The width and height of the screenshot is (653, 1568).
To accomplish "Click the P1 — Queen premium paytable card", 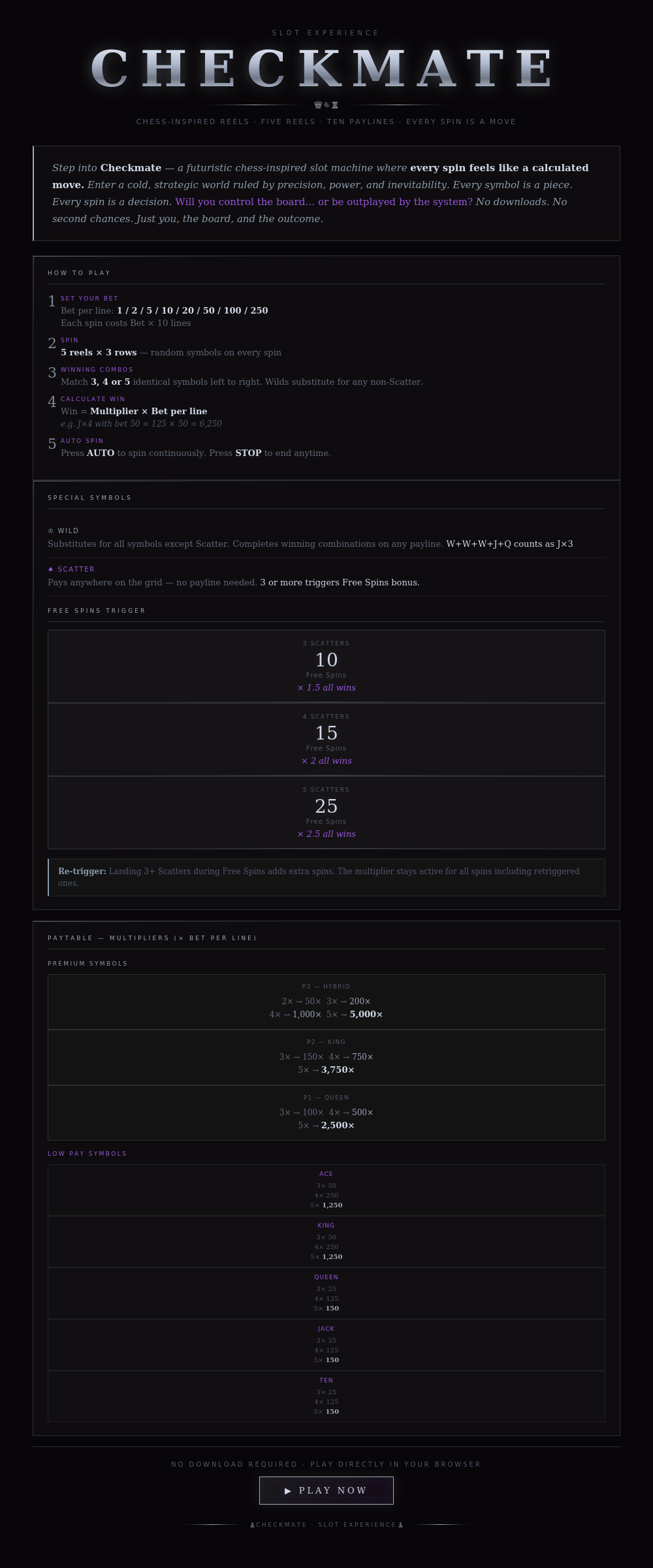I will click(x=326, y=1113).
